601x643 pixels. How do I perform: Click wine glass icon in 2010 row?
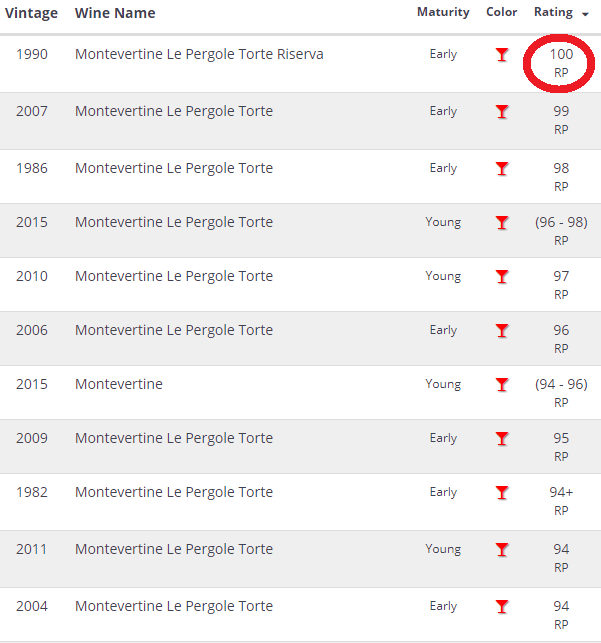502,277
